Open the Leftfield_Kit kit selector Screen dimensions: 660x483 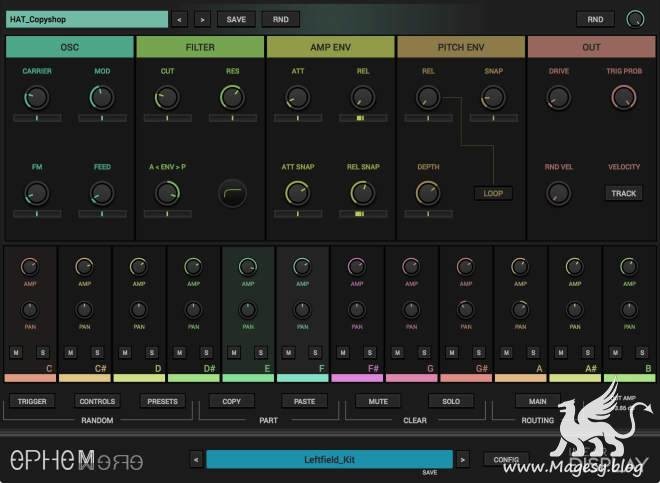click(330, 459)
